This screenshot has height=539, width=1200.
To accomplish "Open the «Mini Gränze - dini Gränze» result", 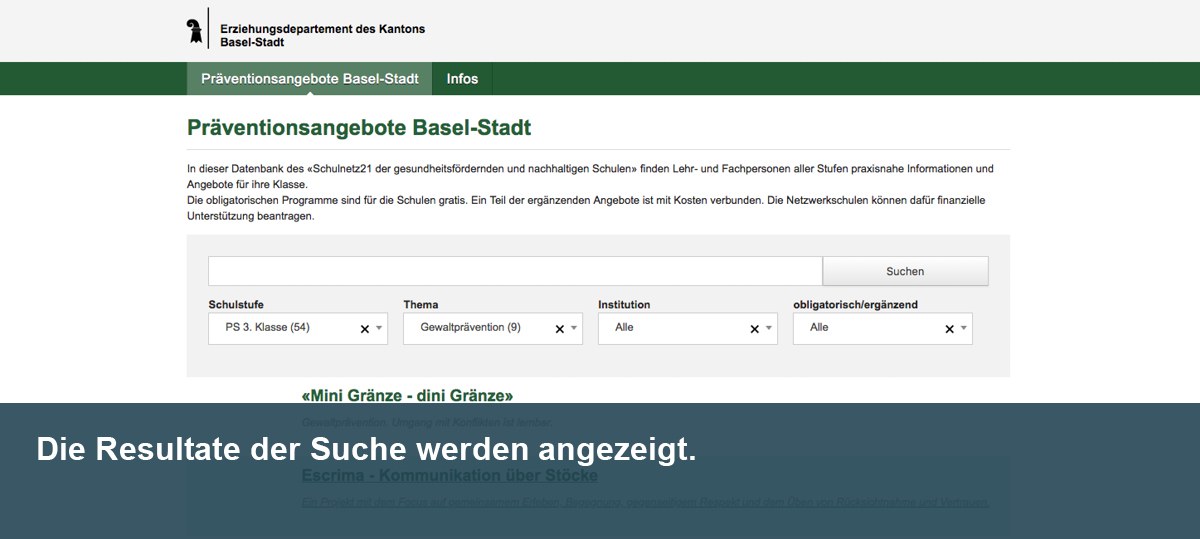I will click(407, 396).
